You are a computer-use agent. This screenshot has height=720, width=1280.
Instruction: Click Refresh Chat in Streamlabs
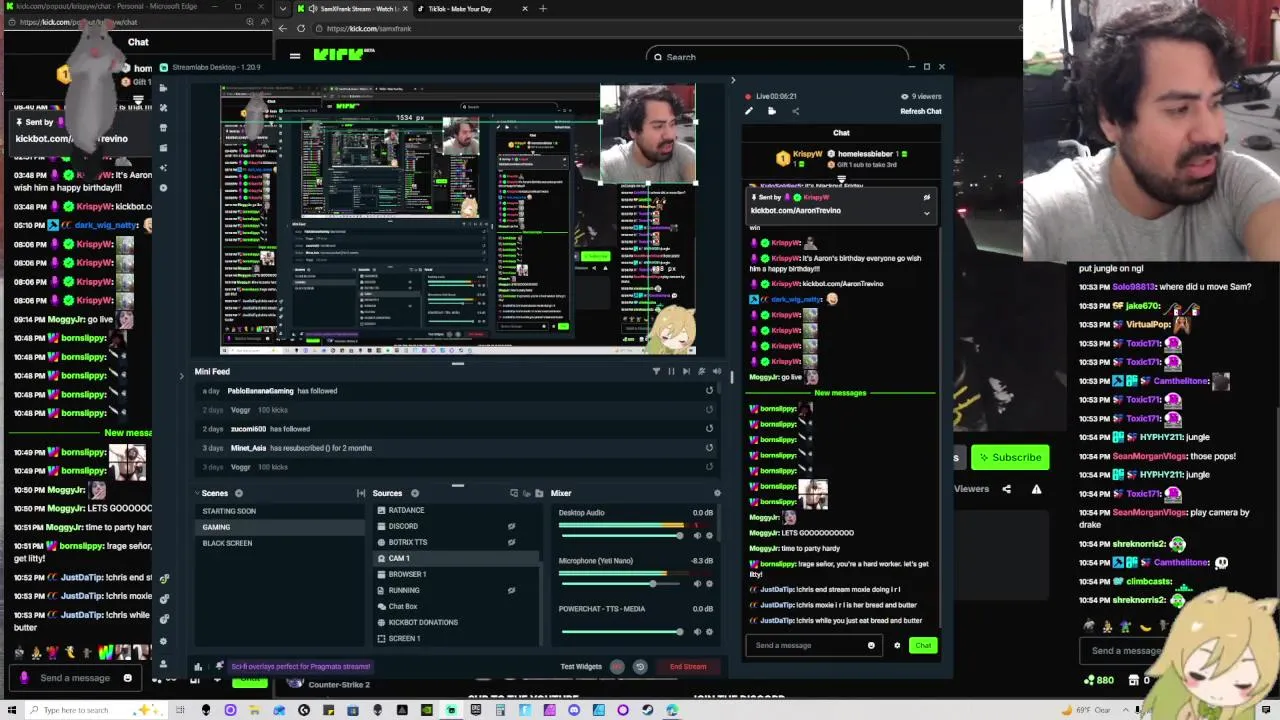coord(920,111)
